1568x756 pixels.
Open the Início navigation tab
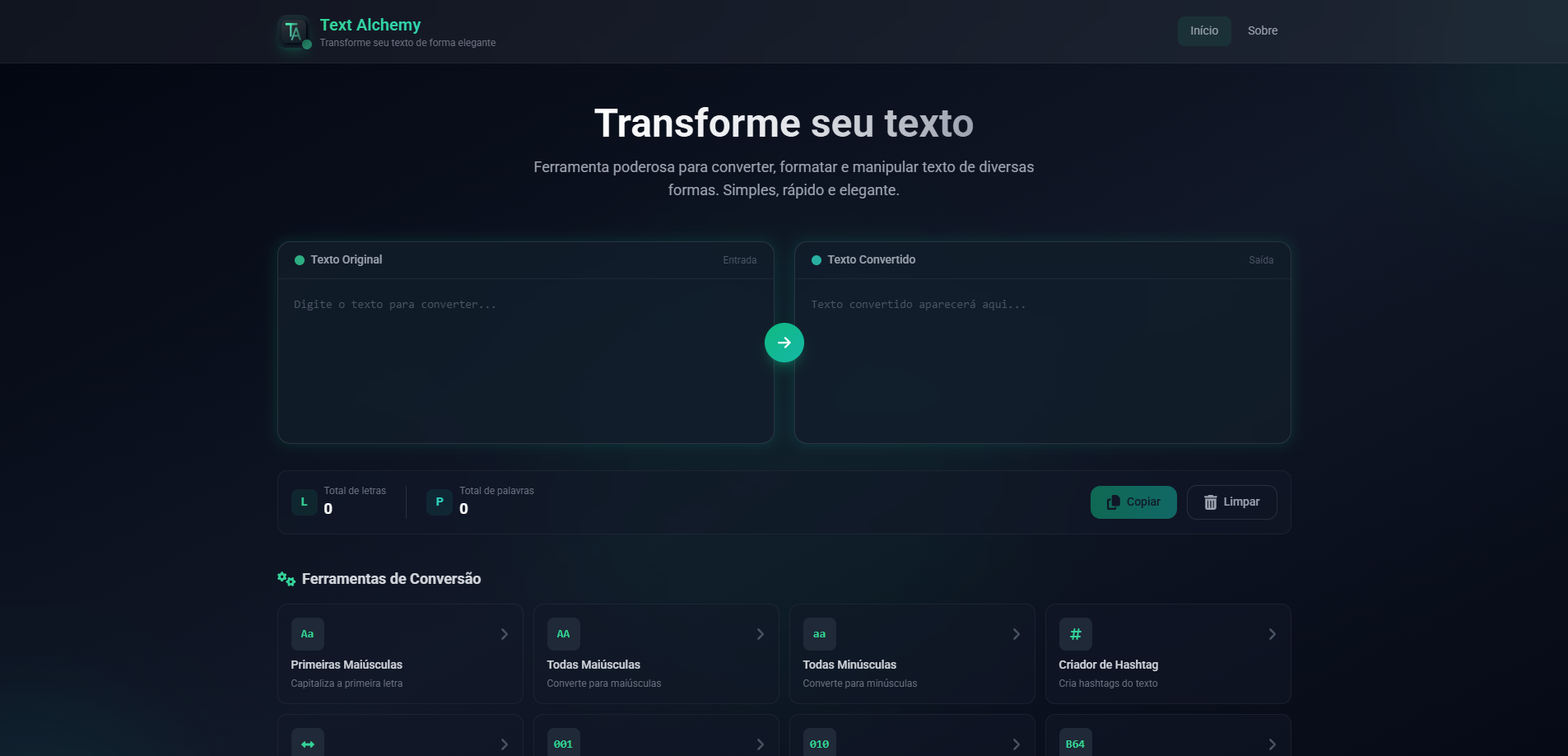pyautogui.click(x=1203, y=31)
